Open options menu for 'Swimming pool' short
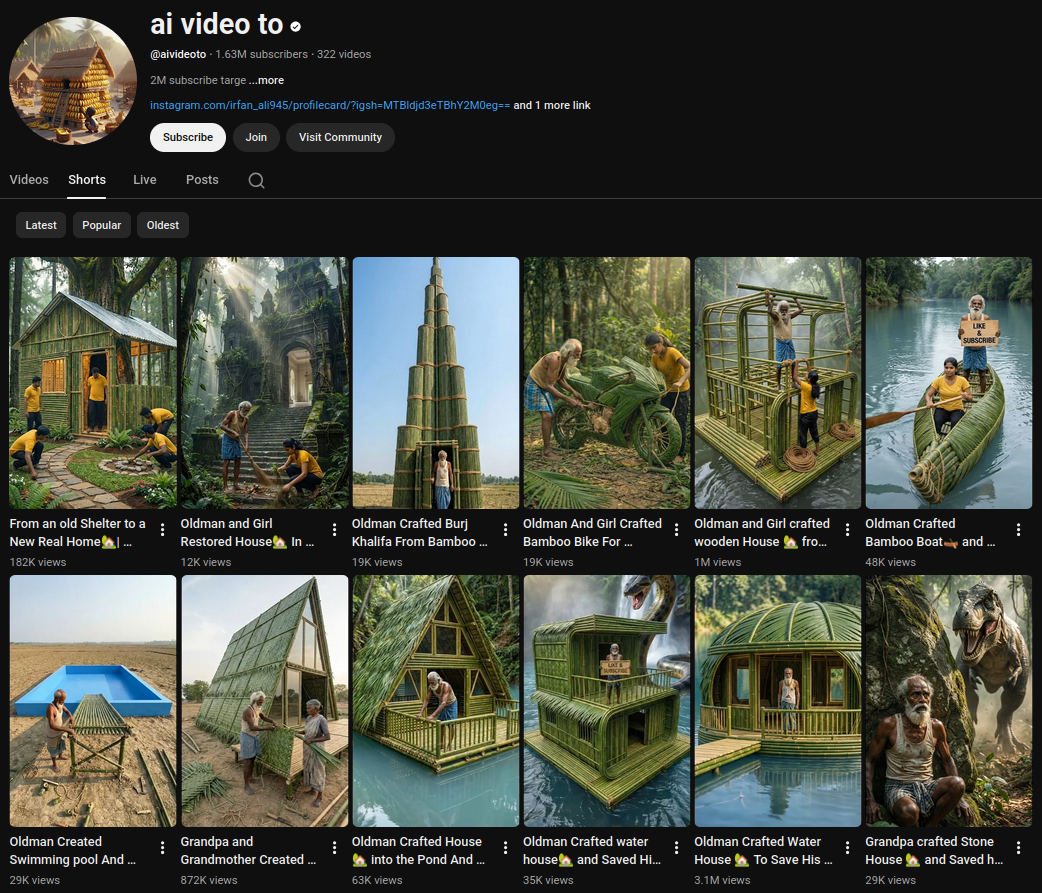Image resolution: width=1042 pixels, height=893 pixels. point(163,847)
